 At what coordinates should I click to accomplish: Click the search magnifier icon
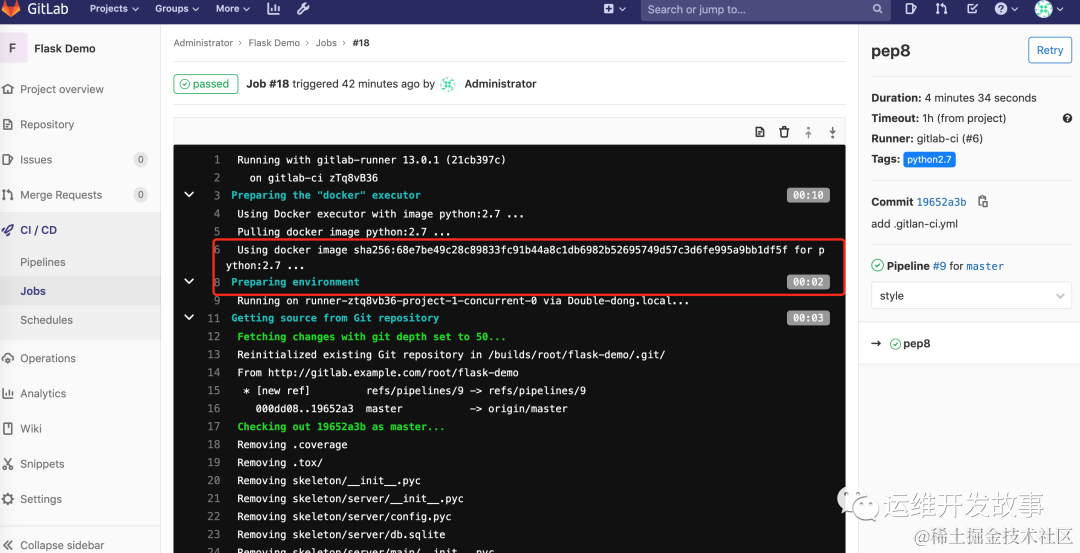[x=877, y=9]
